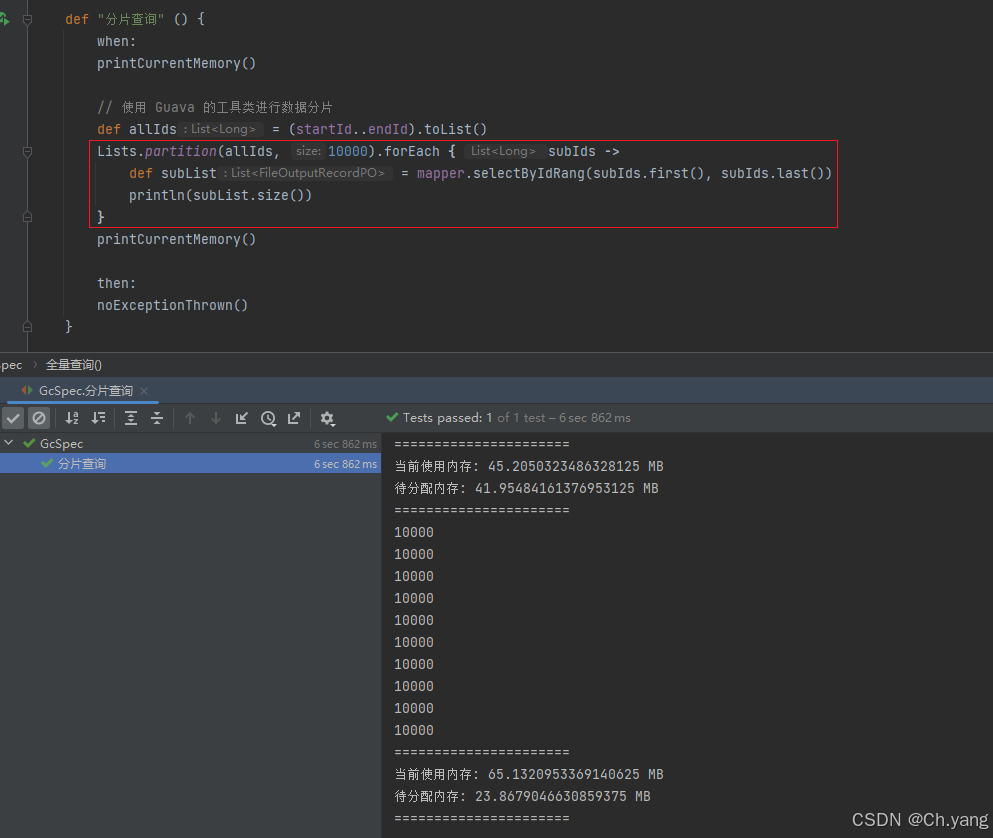Click the List<FileOutputRecordPO> type inlay hint
993x838 pixels.
coord(307,173)
